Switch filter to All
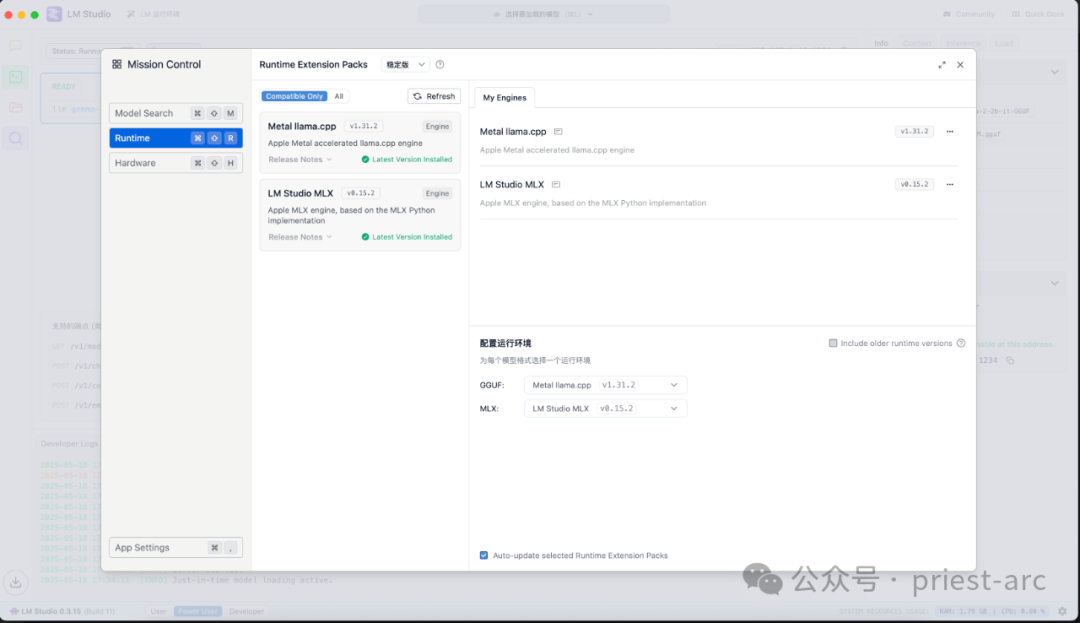Image resolution: width=1080 pixels, height=623 pixels. (x=339, y=96)
